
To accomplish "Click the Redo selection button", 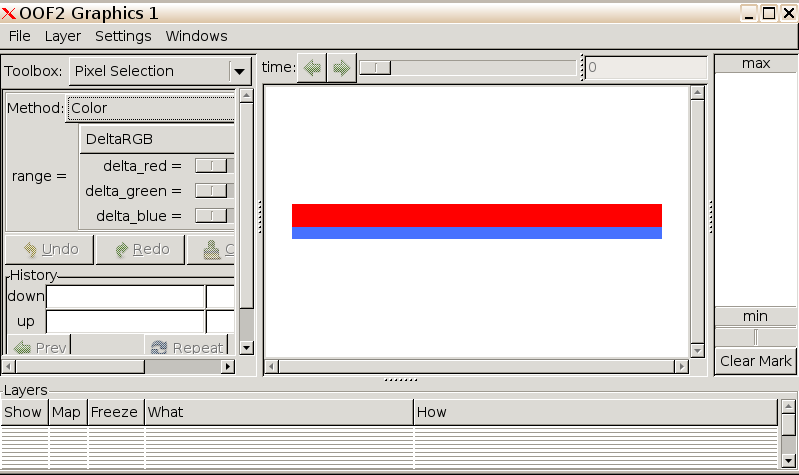I will tap(140, 249).
